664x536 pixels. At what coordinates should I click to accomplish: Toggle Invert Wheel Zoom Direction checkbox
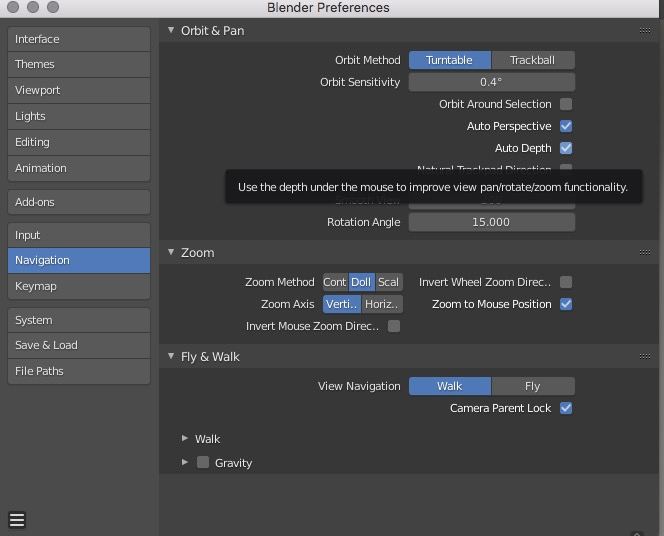[566, 282]
